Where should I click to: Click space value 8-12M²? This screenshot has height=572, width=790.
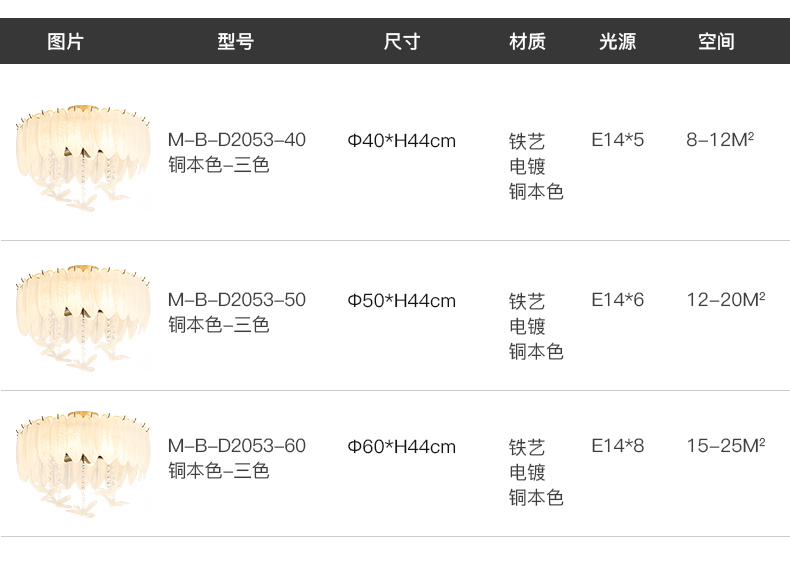[720, 140]
